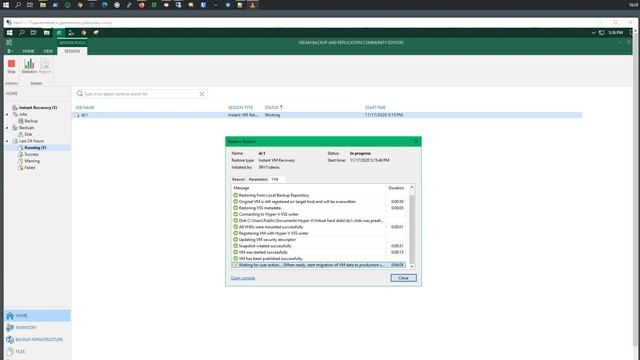The image size is (640, 360).
Task: Sort by the START TIME column header
Action: 375,107
